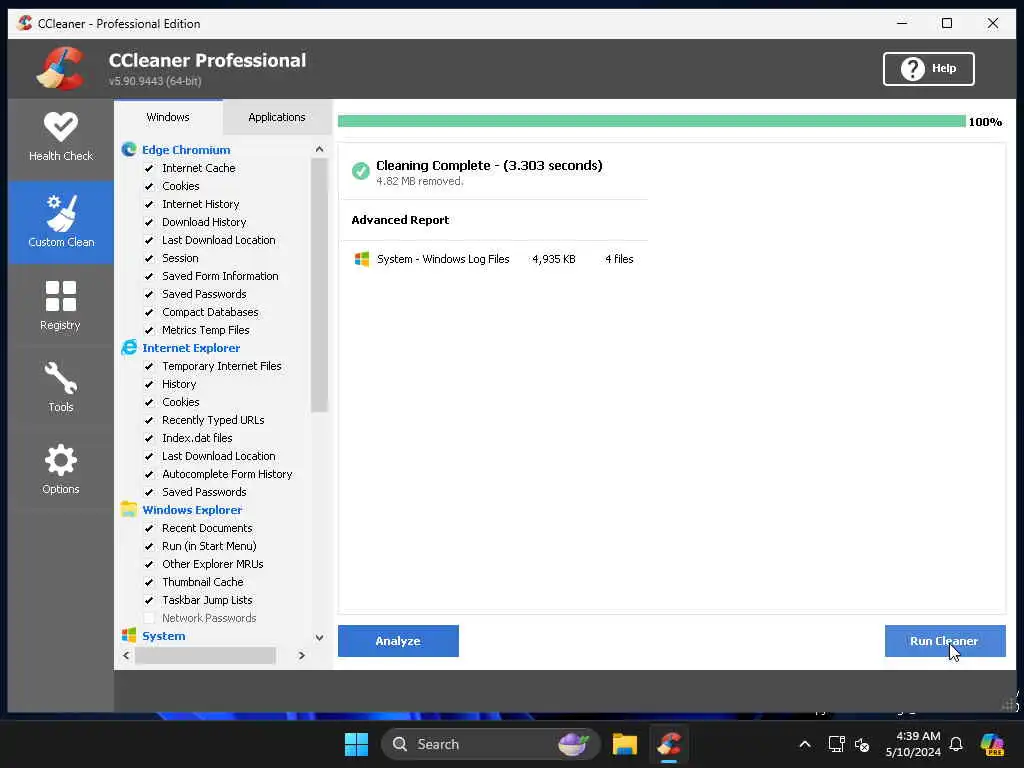
Task: Open File Explorer from the taskbar
Action: 624,744
